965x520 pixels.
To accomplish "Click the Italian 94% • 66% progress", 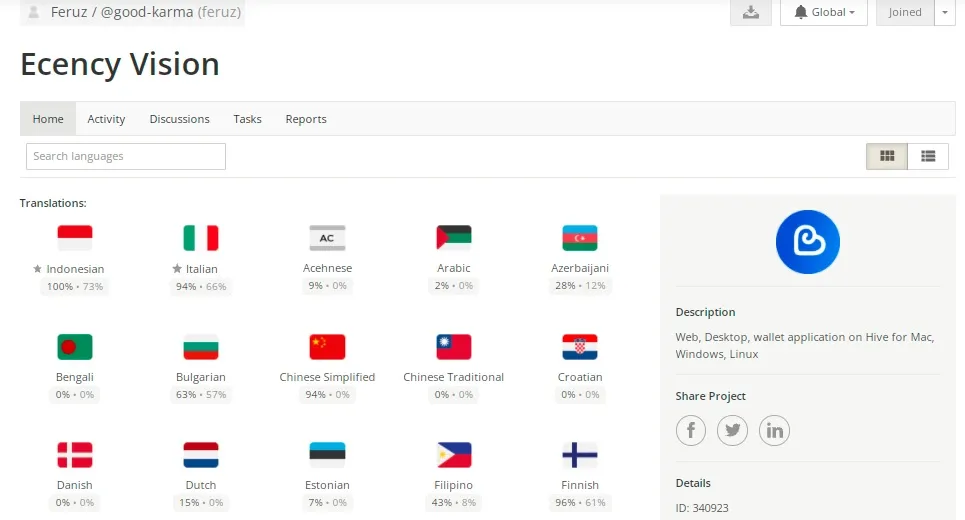I will click(x=201, y=286).
